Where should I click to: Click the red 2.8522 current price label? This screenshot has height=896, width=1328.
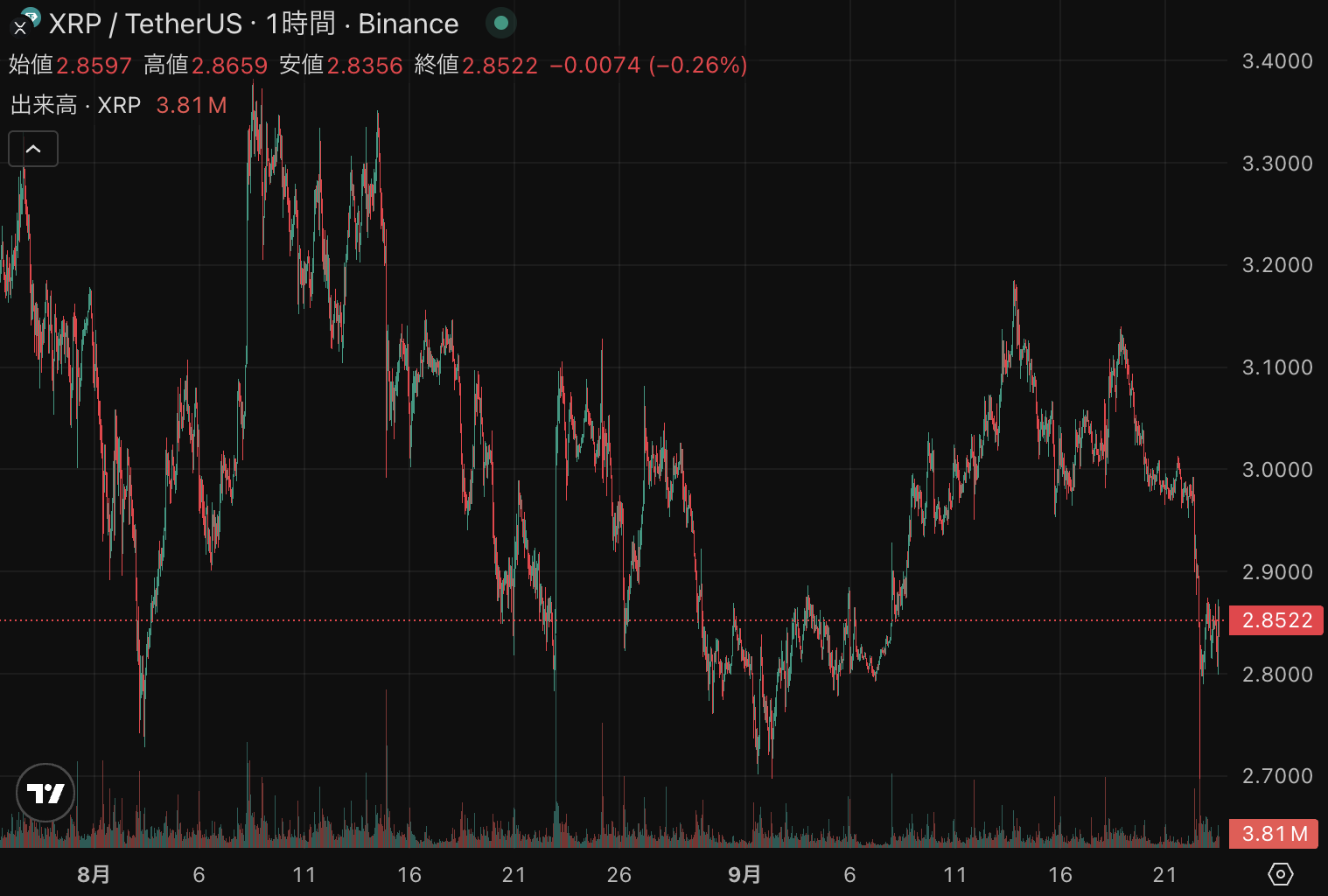[x=1276, y=620]
